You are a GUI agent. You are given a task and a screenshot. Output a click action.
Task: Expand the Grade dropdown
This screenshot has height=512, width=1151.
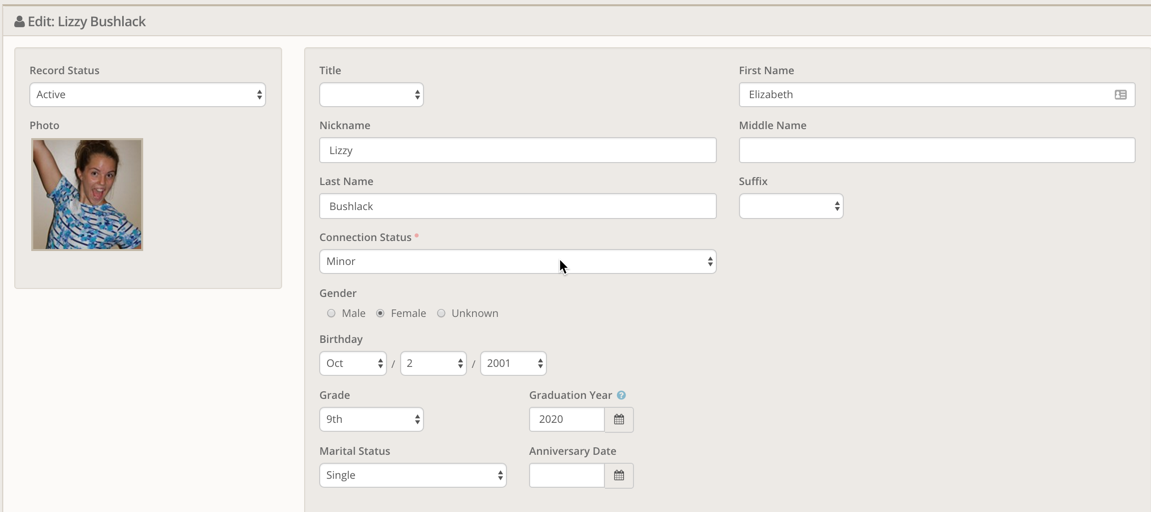pos(371,420)
